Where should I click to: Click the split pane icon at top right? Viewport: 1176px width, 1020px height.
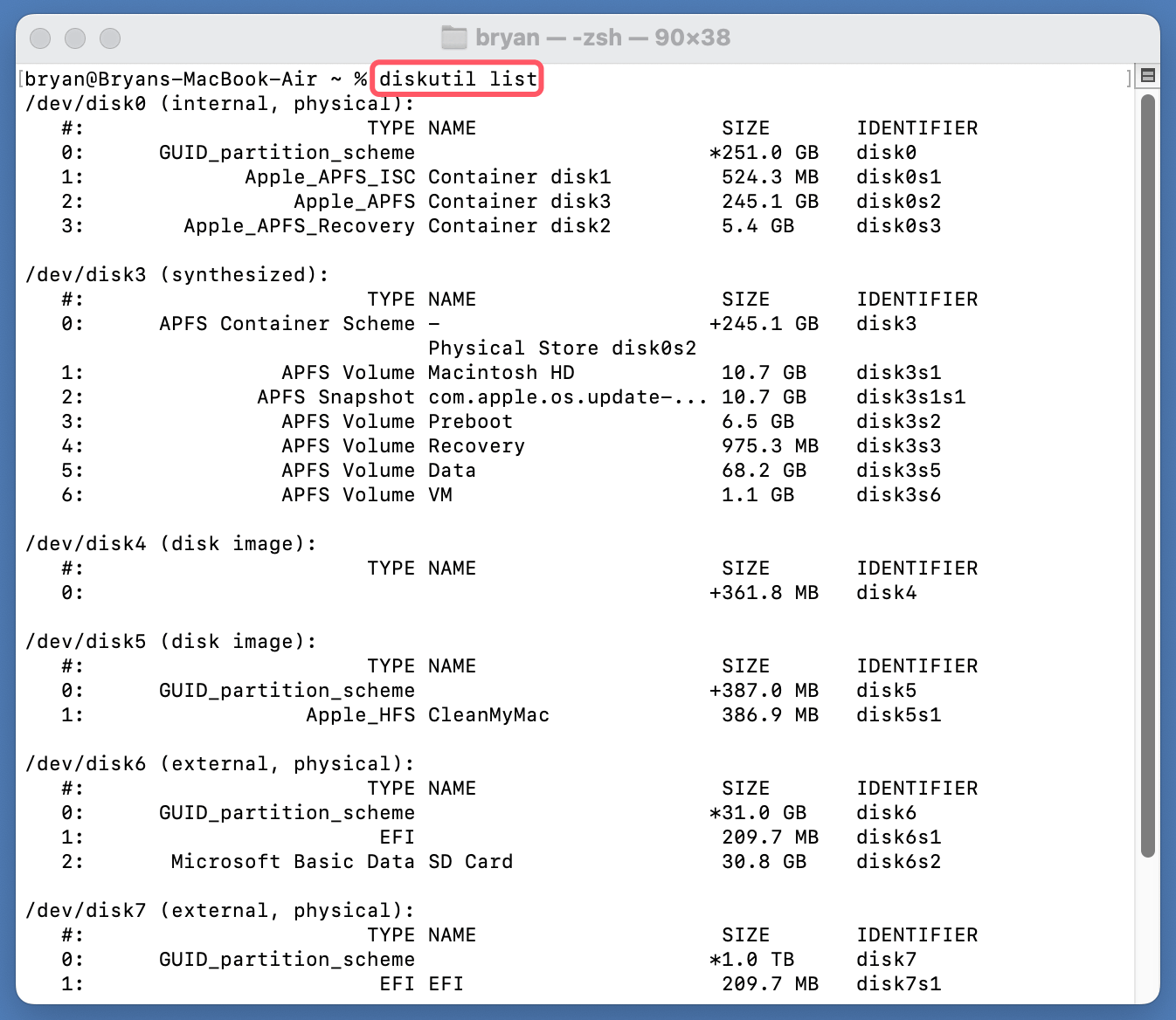point(1148,76)
